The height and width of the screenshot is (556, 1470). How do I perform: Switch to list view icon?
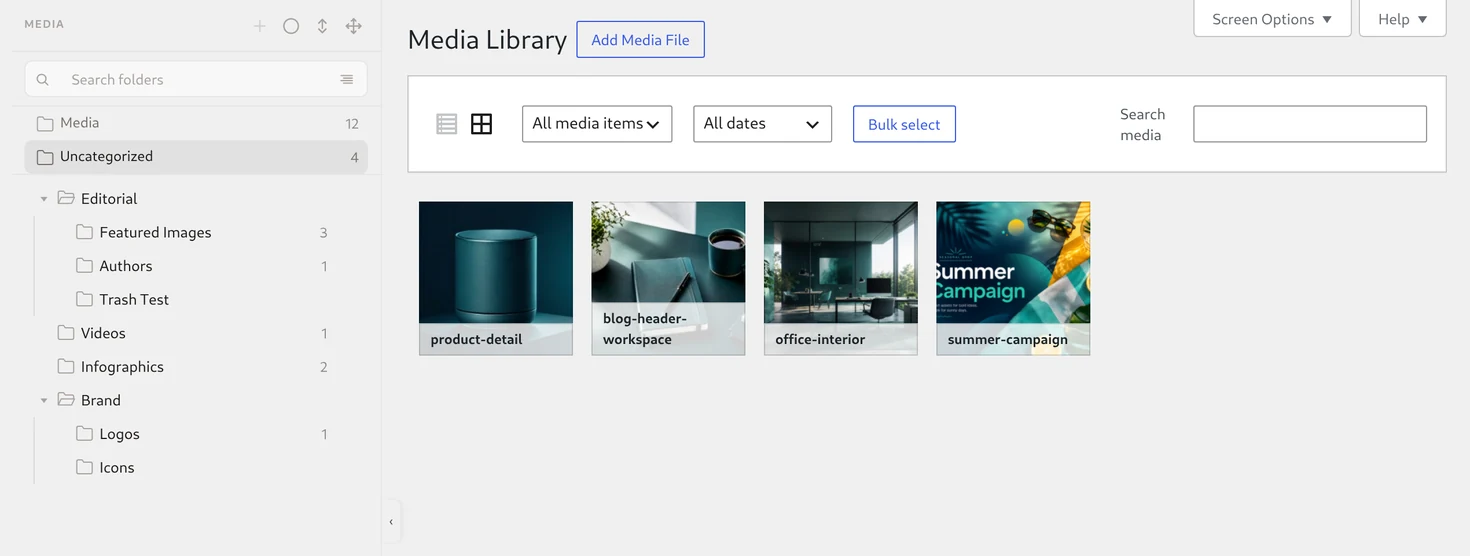pyautogui.click(x=447, y=124)
